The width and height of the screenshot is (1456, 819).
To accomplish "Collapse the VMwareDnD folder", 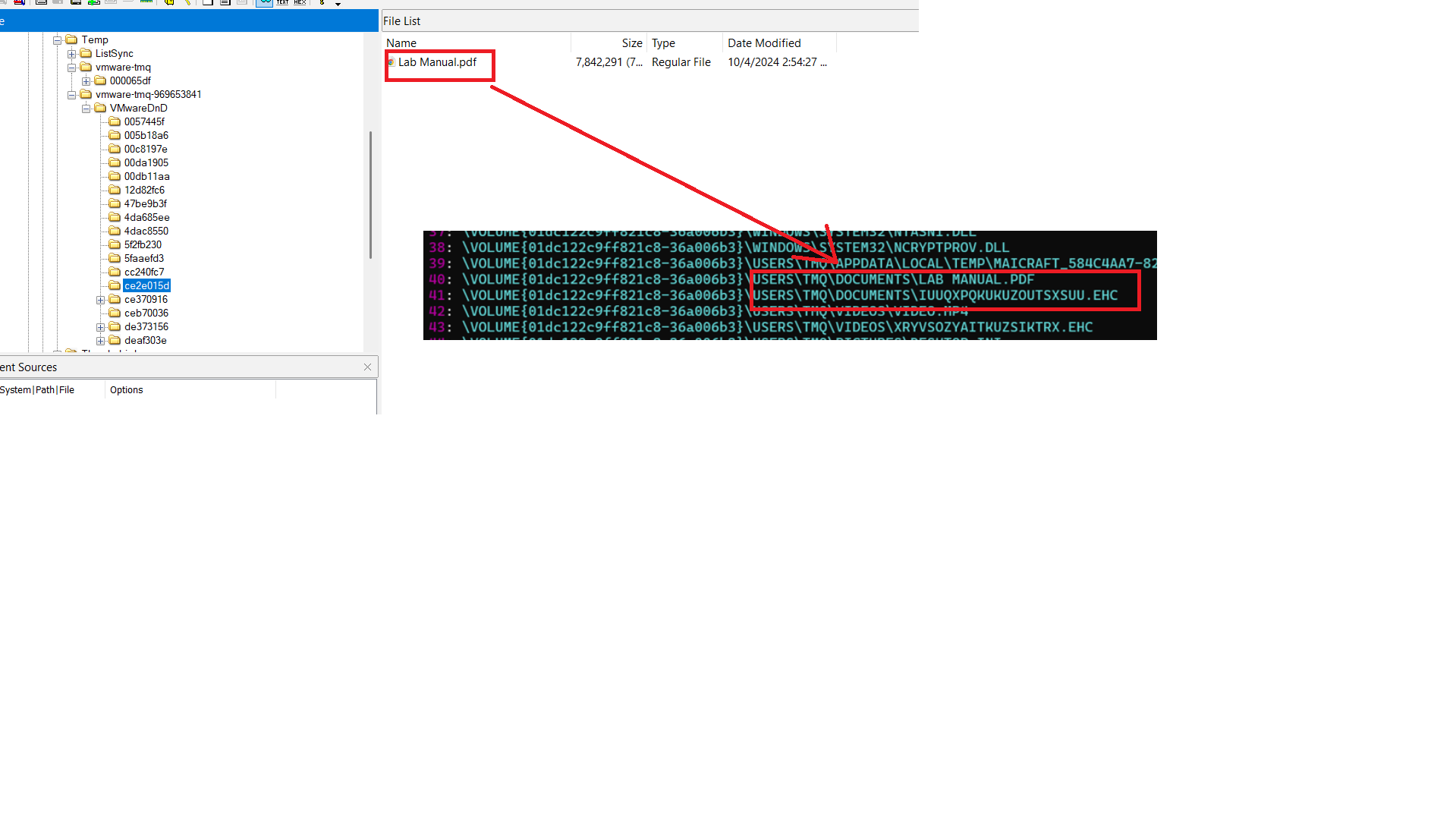I will point(86,109).
